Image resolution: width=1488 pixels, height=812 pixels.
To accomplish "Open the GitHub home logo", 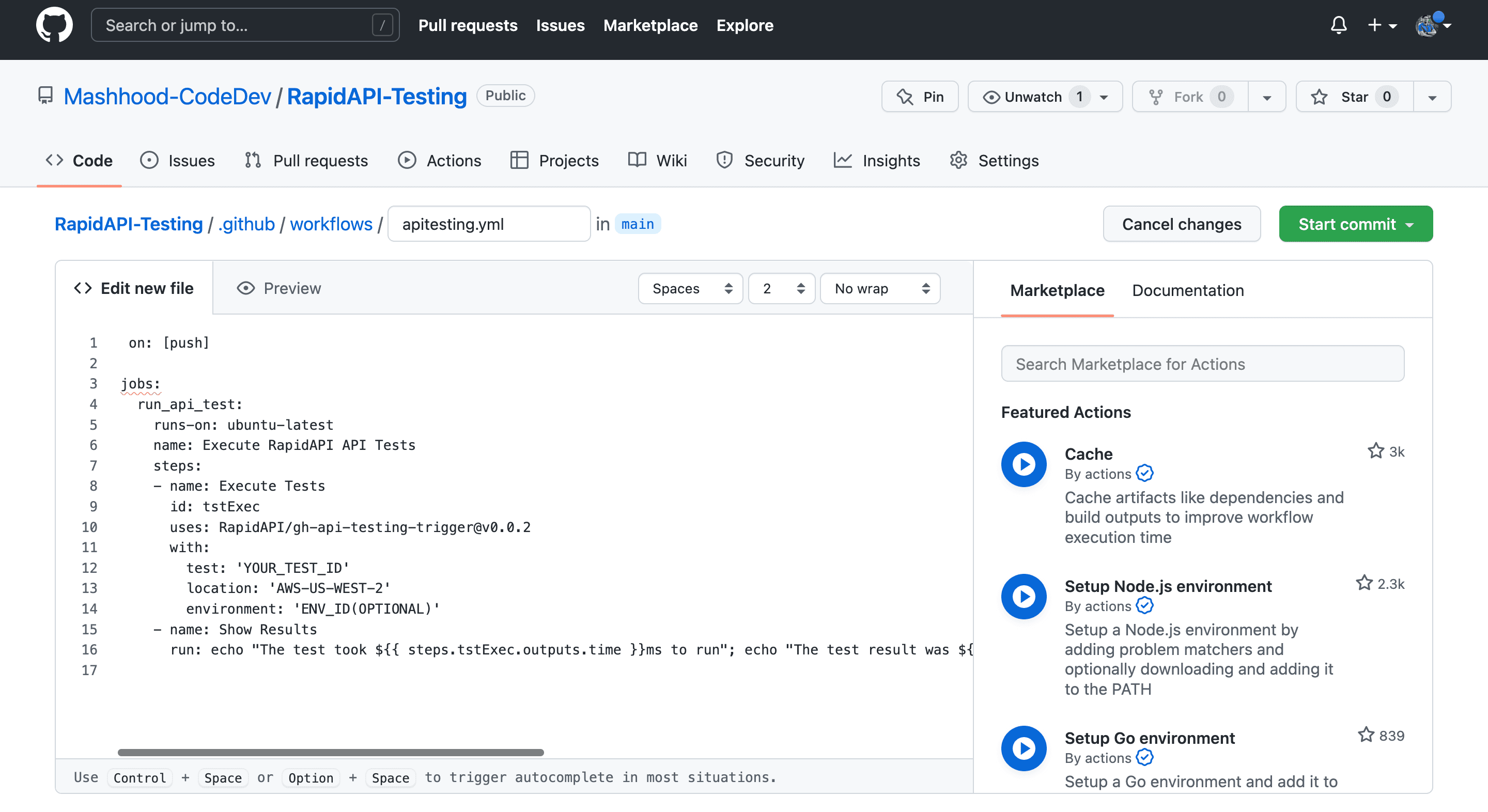I will tap(54, 25).
